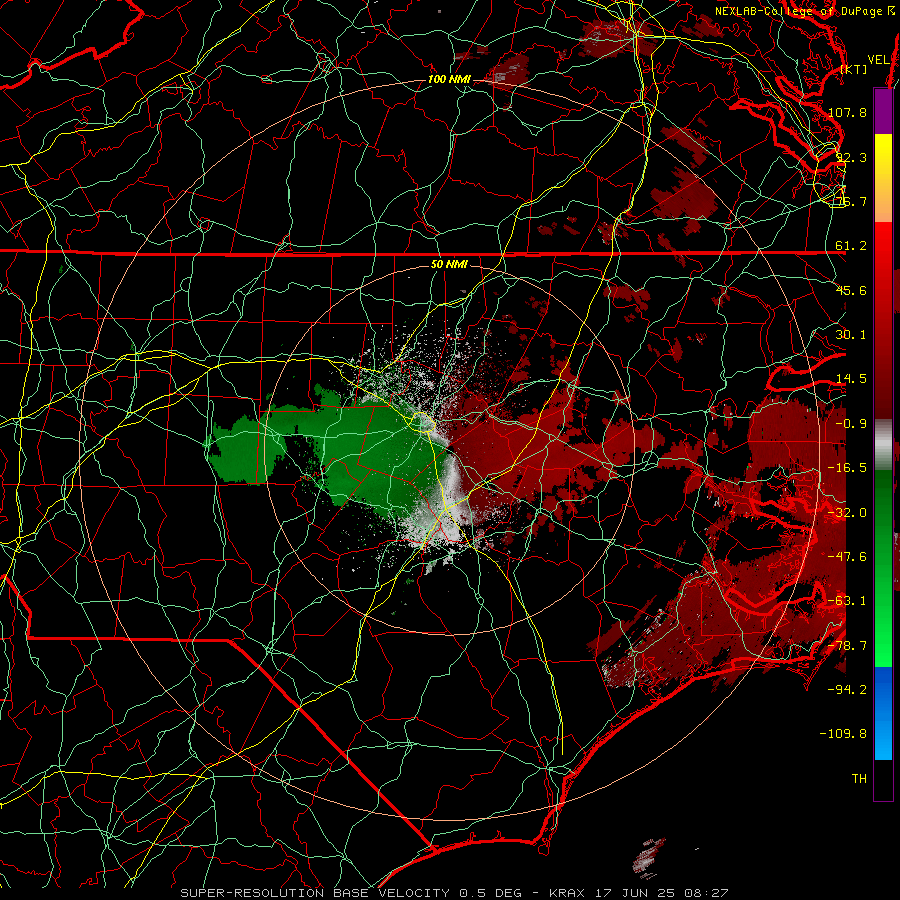Viewport: 900px width, 900px height.
Task: Click the blue segment of velocity color bar
Action: coord(883,713)
